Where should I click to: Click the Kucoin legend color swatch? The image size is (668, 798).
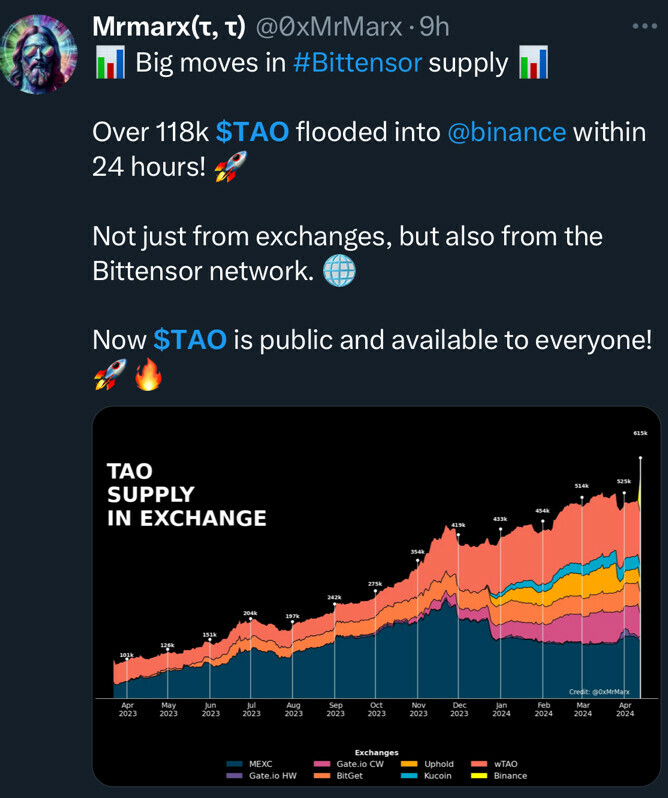tap(409, 775)
